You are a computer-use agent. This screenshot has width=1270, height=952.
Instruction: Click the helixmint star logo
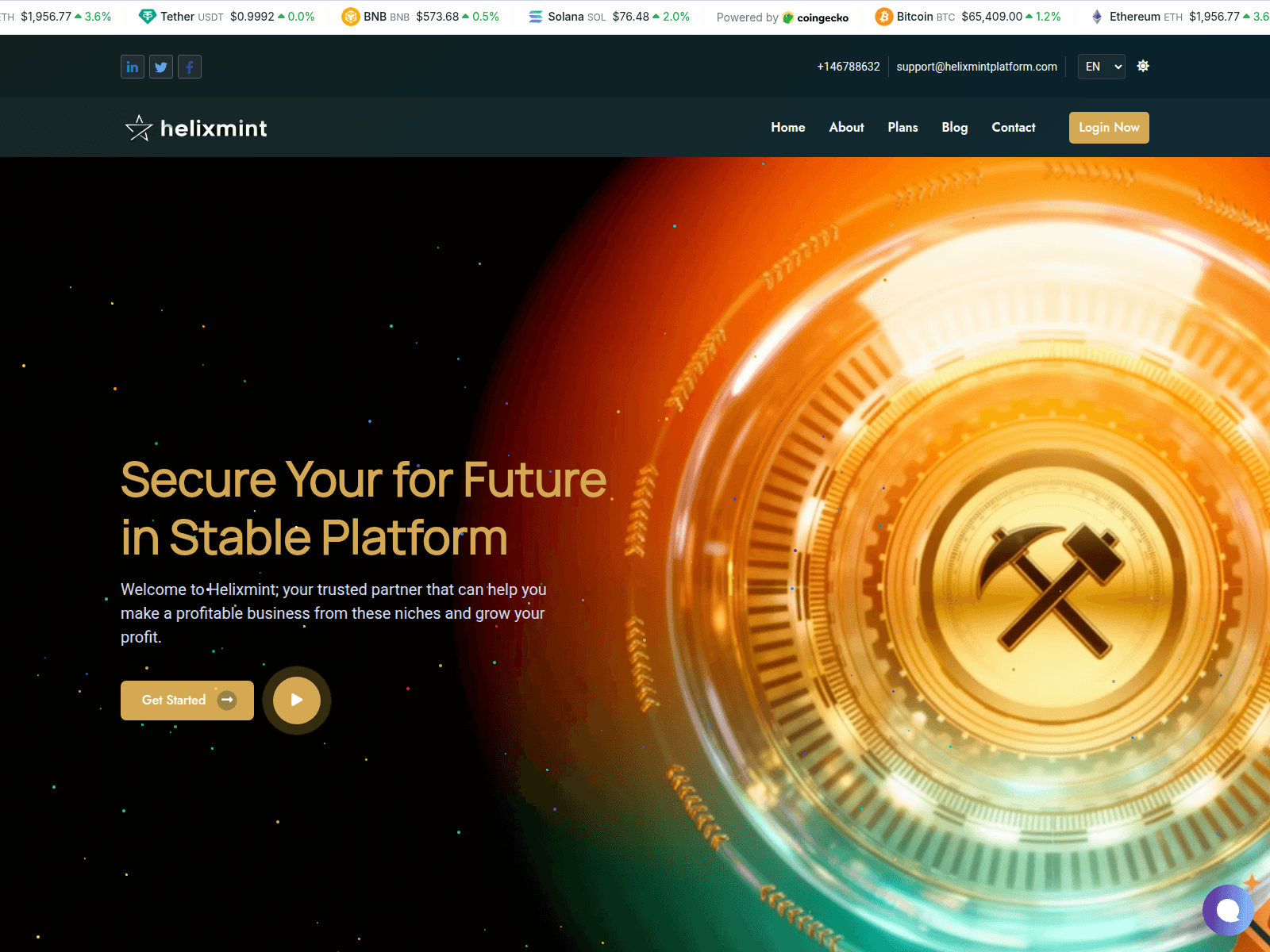tap(196, 128)
